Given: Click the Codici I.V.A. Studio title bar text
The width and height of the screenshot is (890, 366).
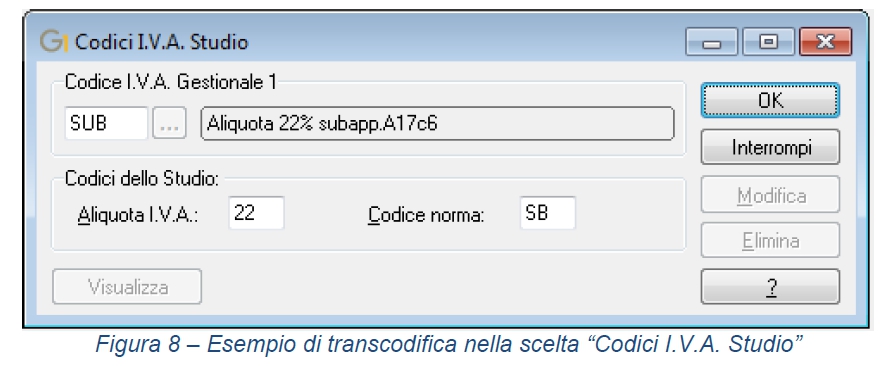Looking at the screenshot, I should 162,43.
